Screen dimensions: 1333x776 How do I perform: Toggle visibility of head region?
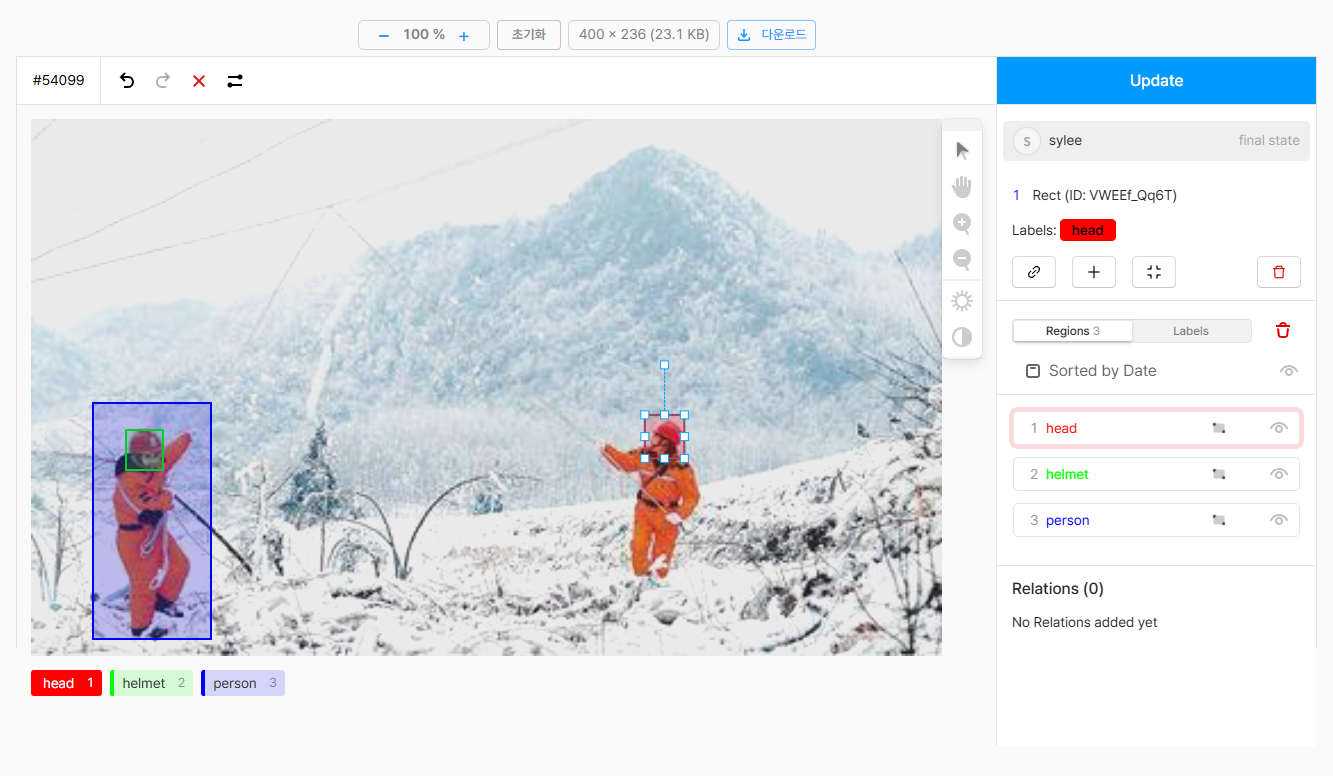click(x=1278, y=428)
